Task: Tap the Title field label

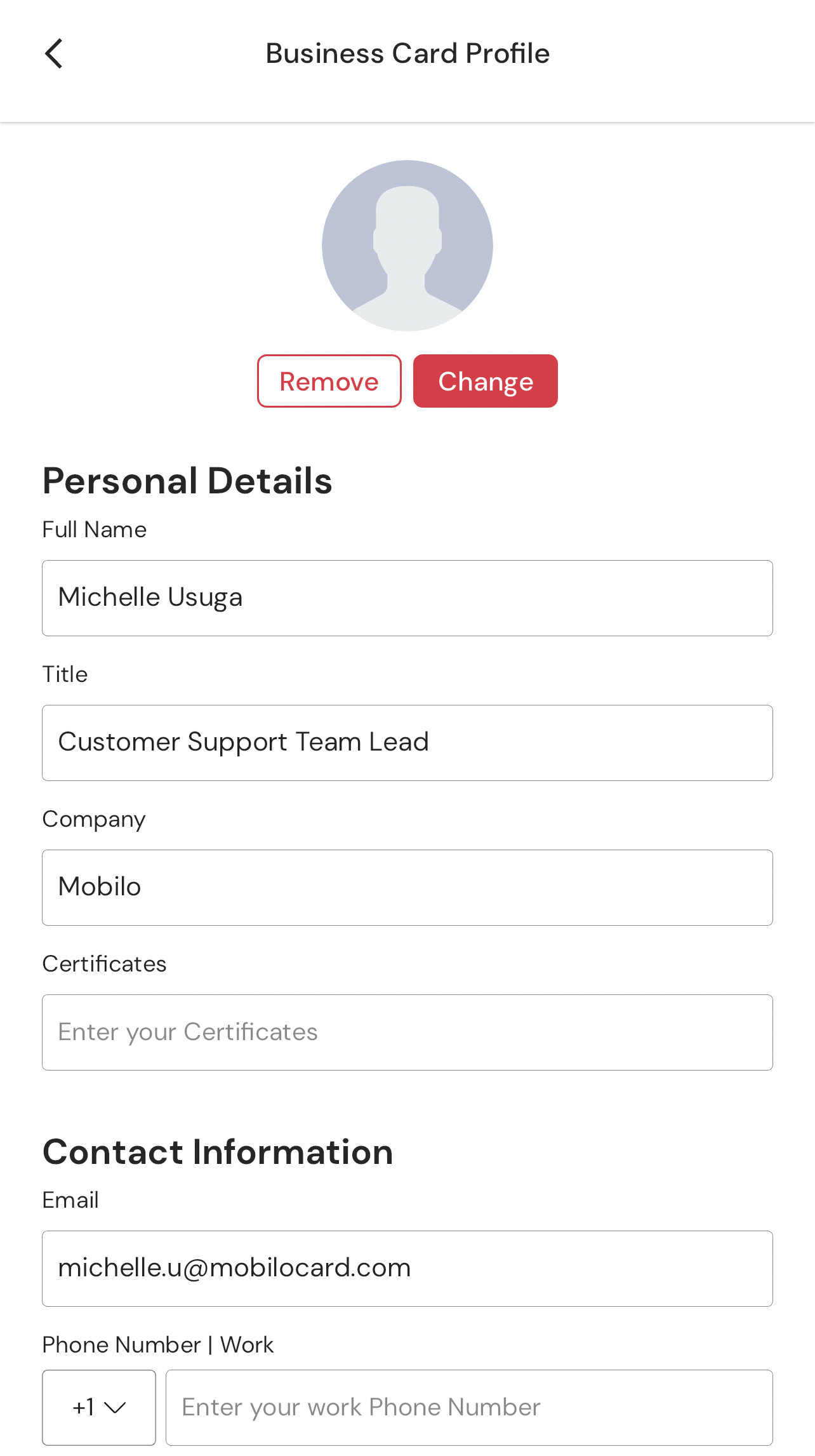Action: (65, 674)
